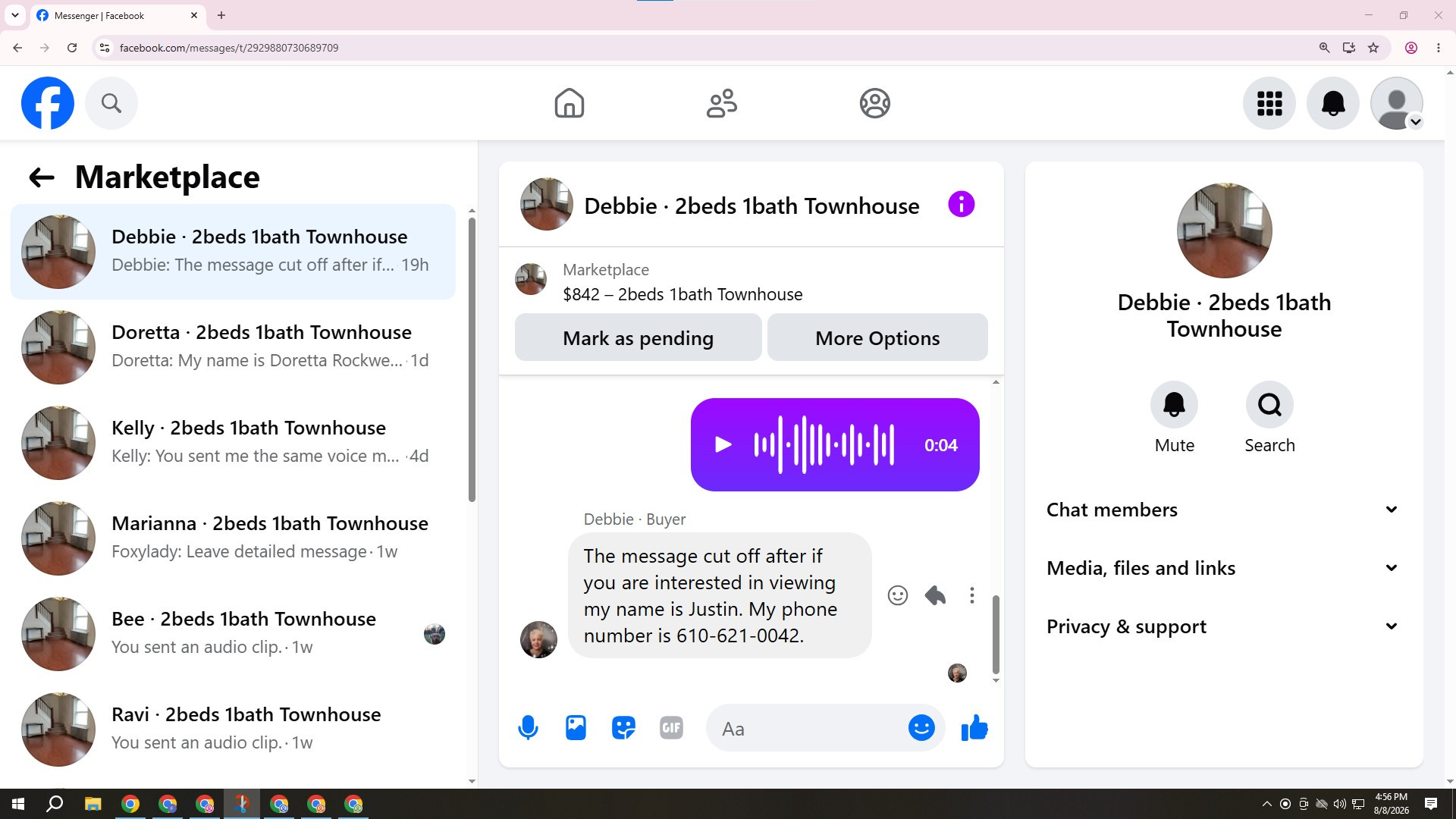This screenshot has height=819, width=1456.
Task: Click the large townhouse listing thumbnail
Action: click(x=1224, y=231)
